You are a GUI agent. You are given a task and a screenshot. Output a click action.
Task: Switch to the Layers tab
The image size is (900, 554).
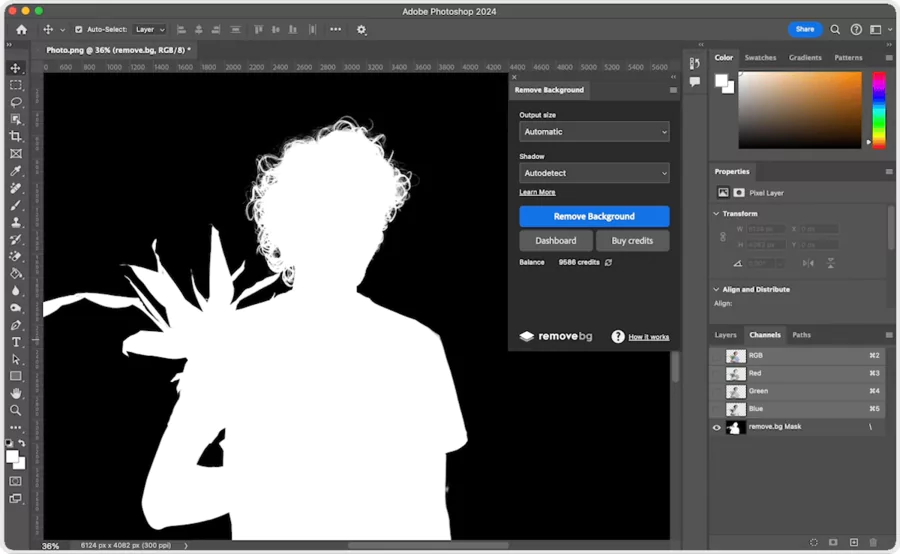coord(725,335)
